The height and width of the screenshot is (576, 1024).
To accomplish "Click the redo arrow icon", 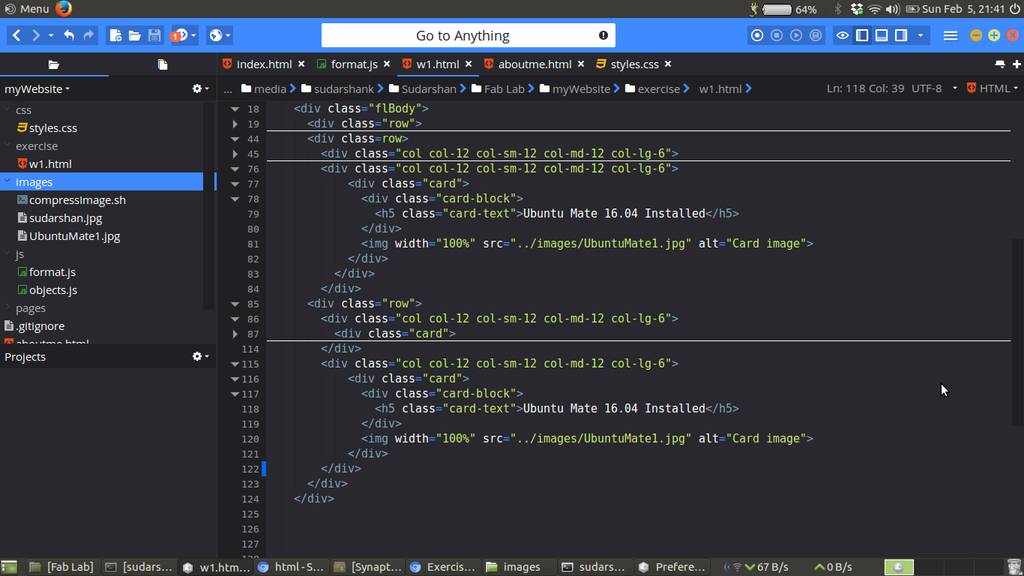I will (x=88, y=35).
